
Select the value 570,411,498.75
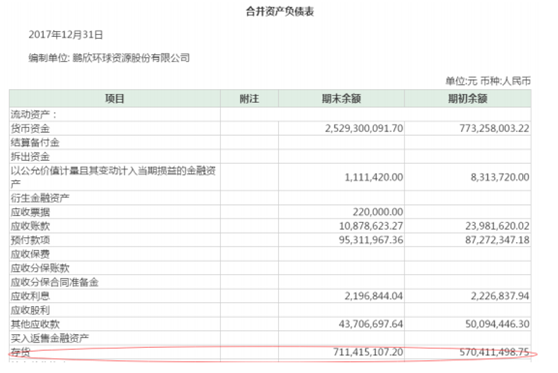tap(494, 352)
